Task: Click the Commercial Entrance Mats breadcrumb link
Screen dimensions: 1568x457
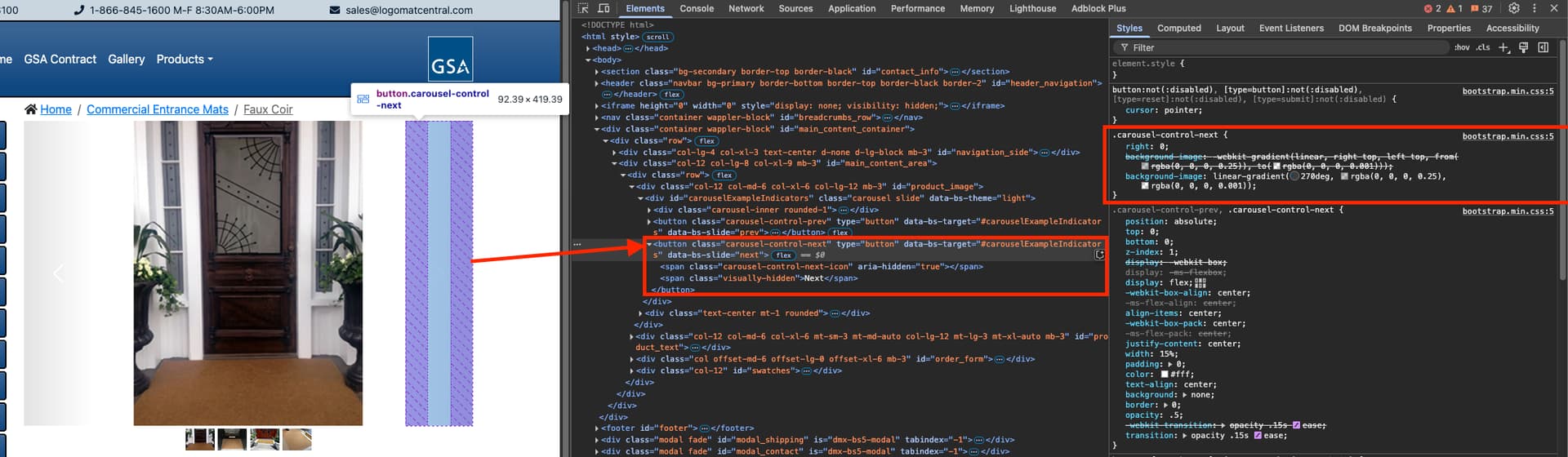Action: pos(158,109)
